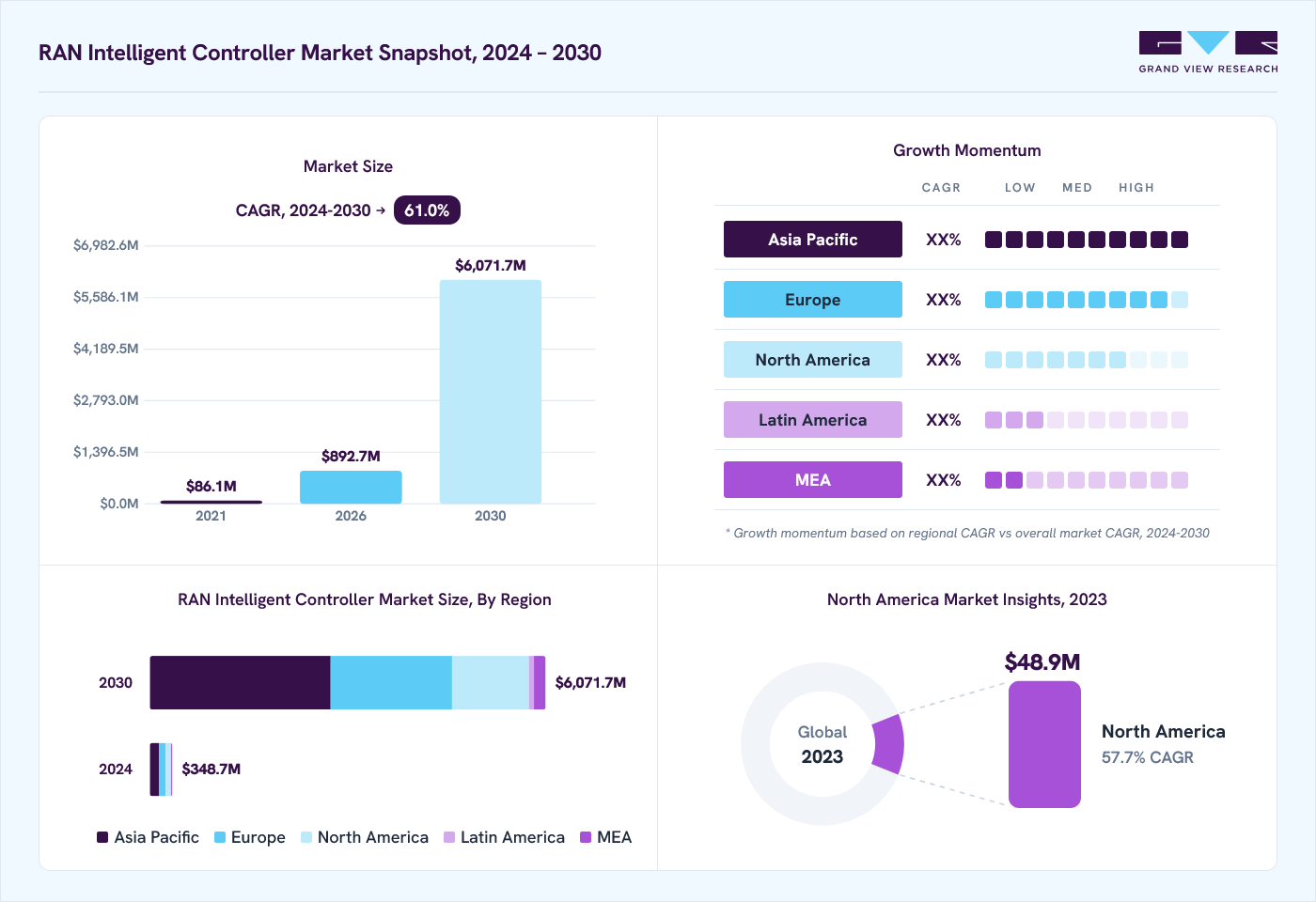The width and height of the screenshot is (1316, 902).
Task: Click the 'HIGH' column header
Action: (1136, 188)
